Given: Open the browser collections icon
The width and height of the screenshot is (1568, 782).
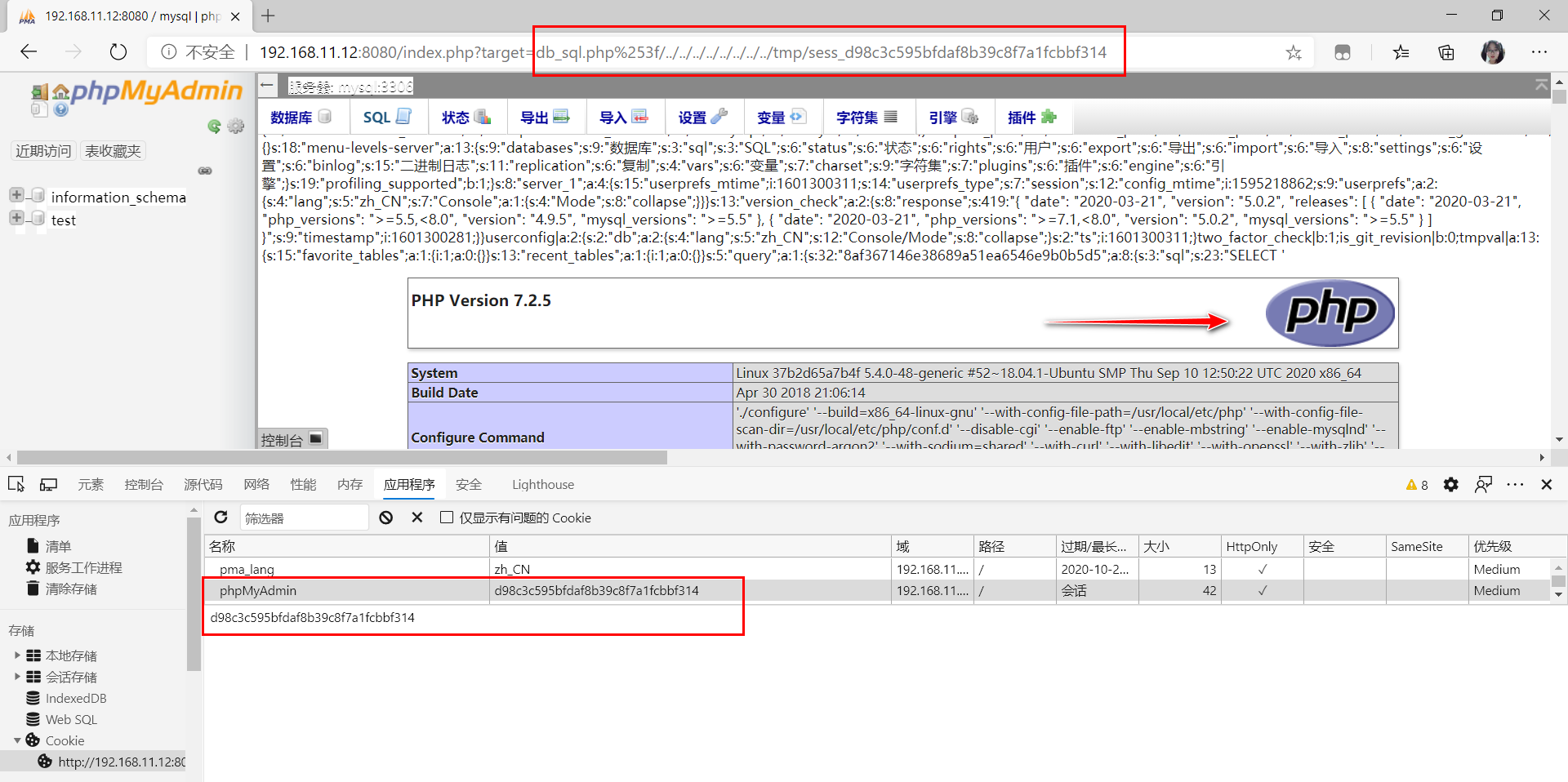Looking at the screenshot, I should (1446, 52).
